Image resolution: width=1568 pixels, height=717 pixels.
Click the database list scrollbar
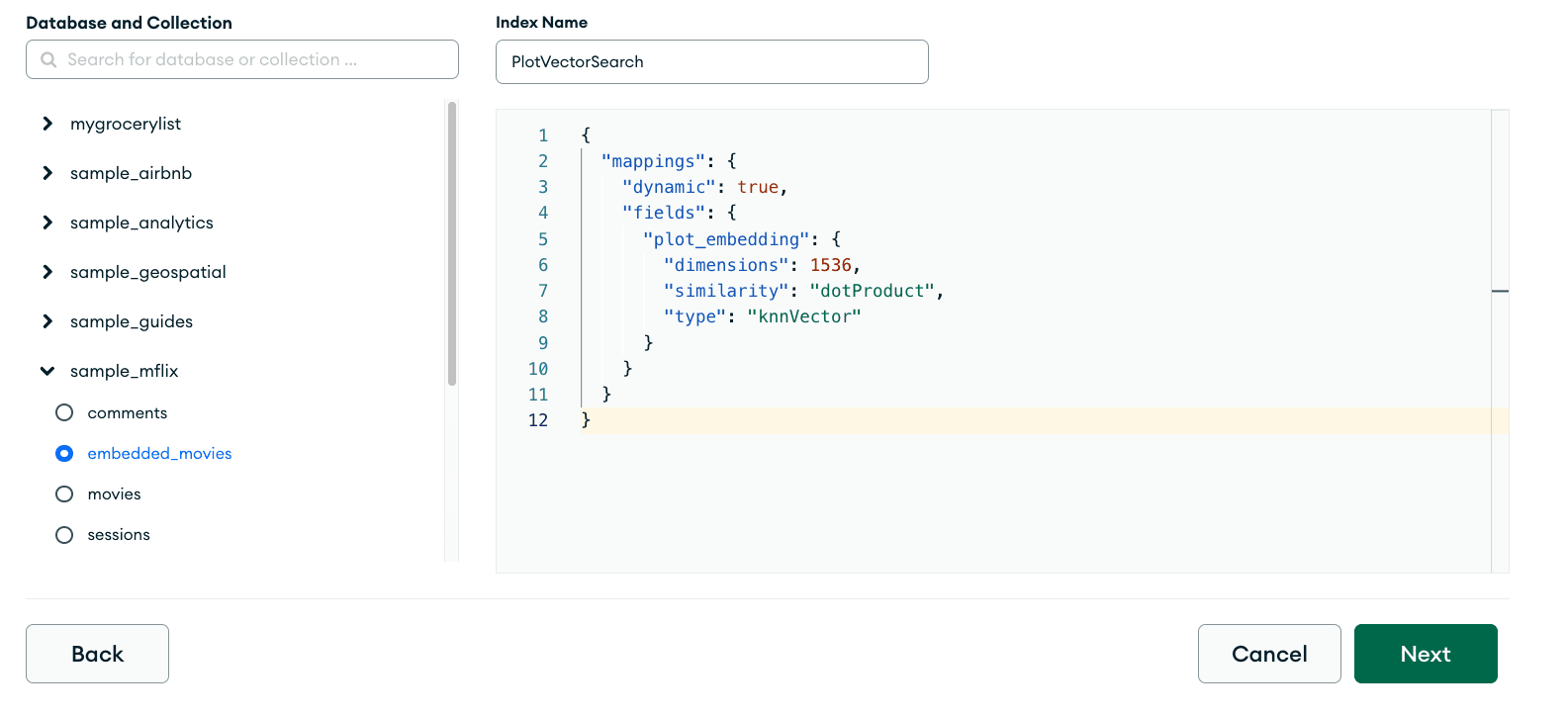tap(452, 242)
